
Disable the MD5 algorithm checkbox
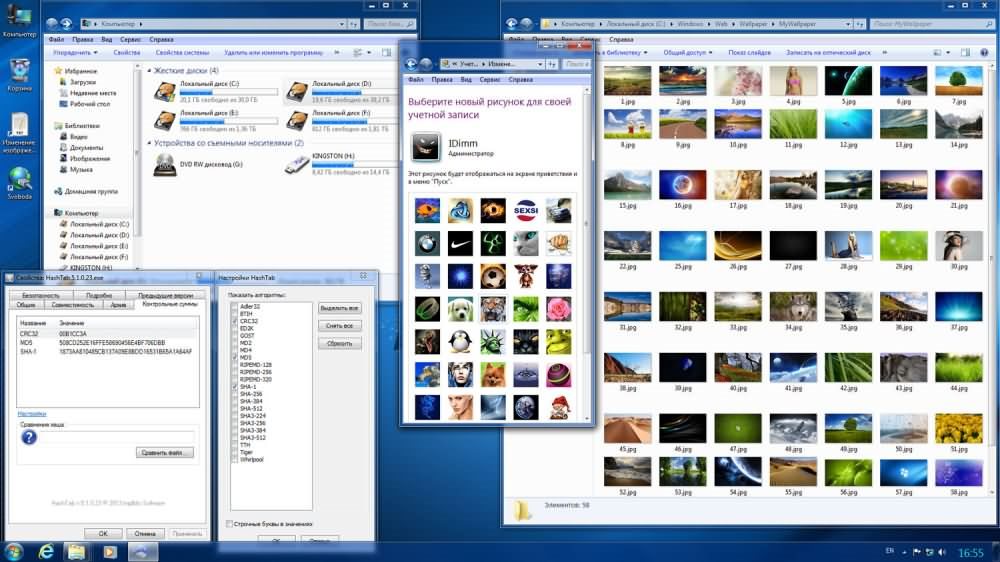click(234, 357)
